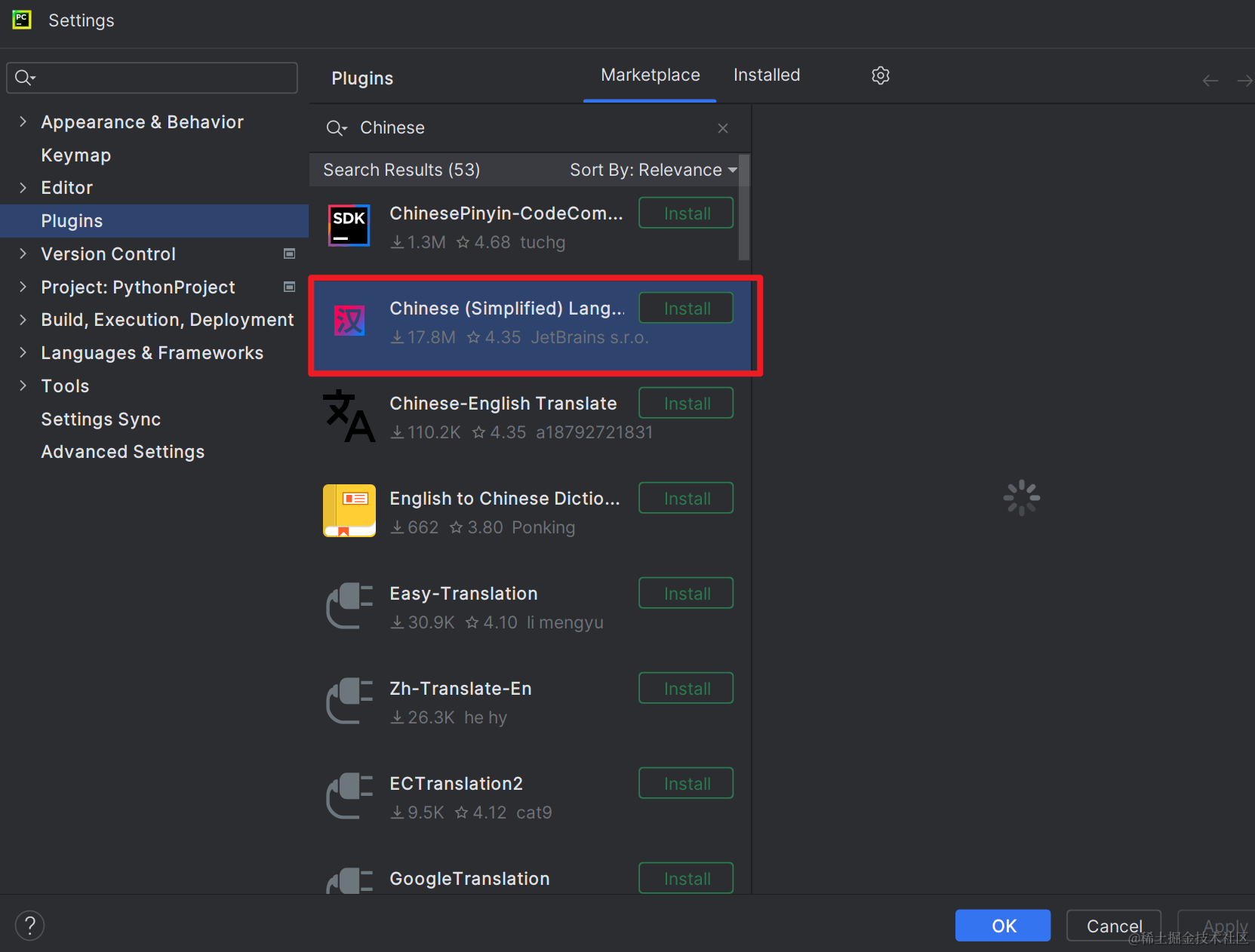Open Settings Sync page
Screen dimensions: 1255x952
coord(101,419)
